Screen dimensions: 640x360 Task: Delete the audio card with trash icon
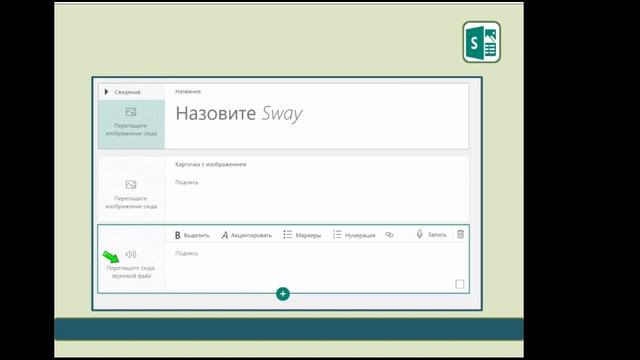click(x=460, y=234)
